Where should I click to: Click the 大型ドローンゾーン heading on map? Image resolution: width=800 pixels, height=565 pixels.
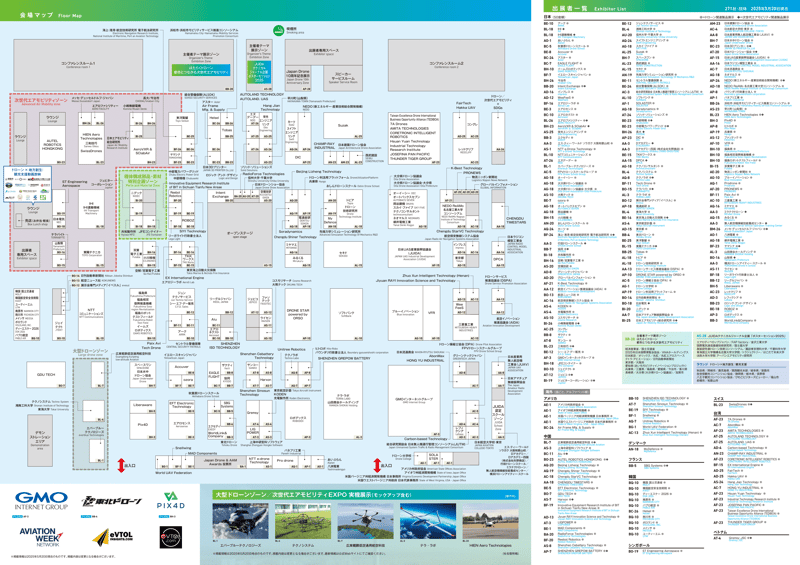90,351
